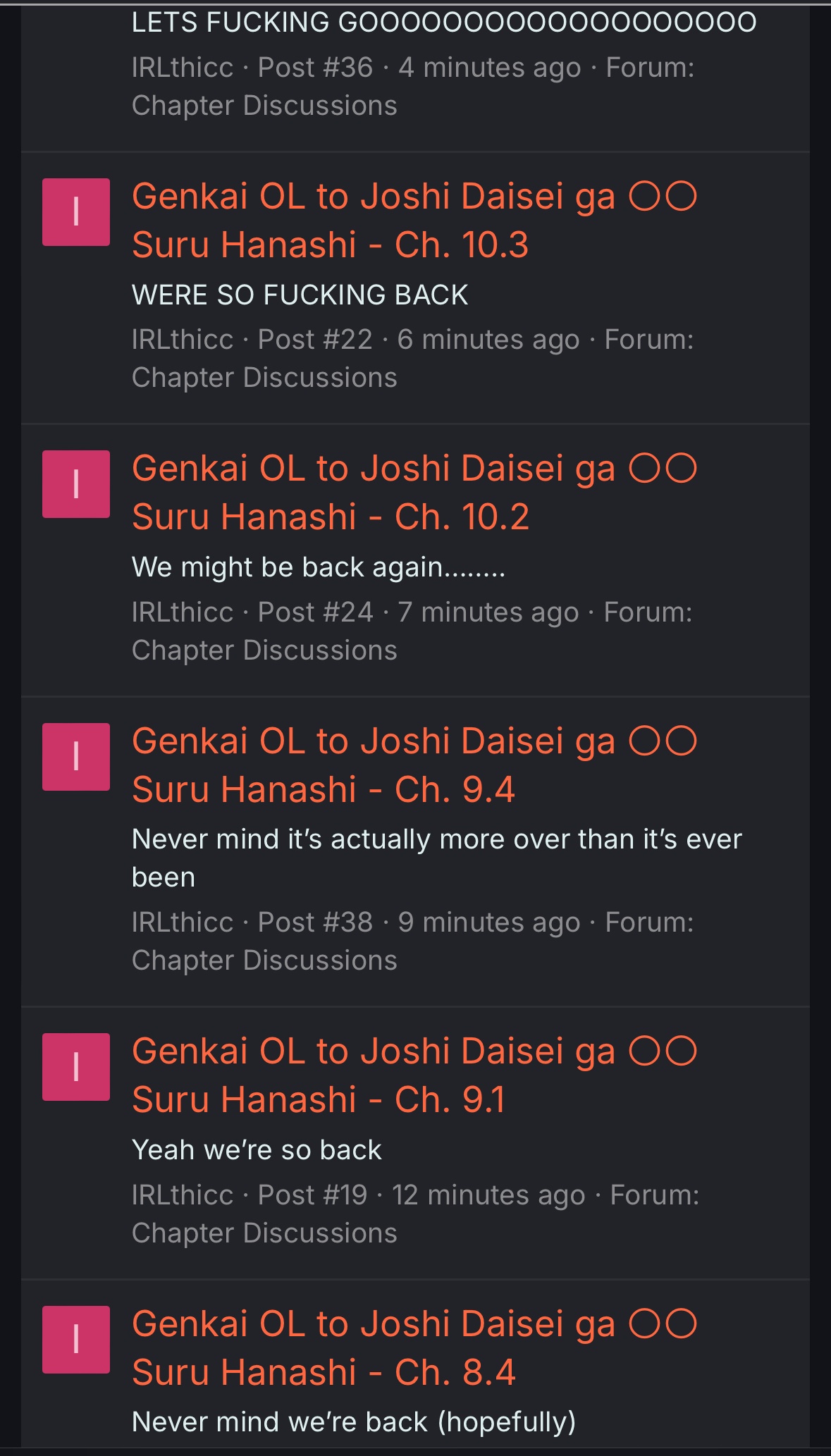Screen dimensions: 831x1456
Task: Click the avatar beside the Ch. 10.3 result
Action: tap(76, 212)
